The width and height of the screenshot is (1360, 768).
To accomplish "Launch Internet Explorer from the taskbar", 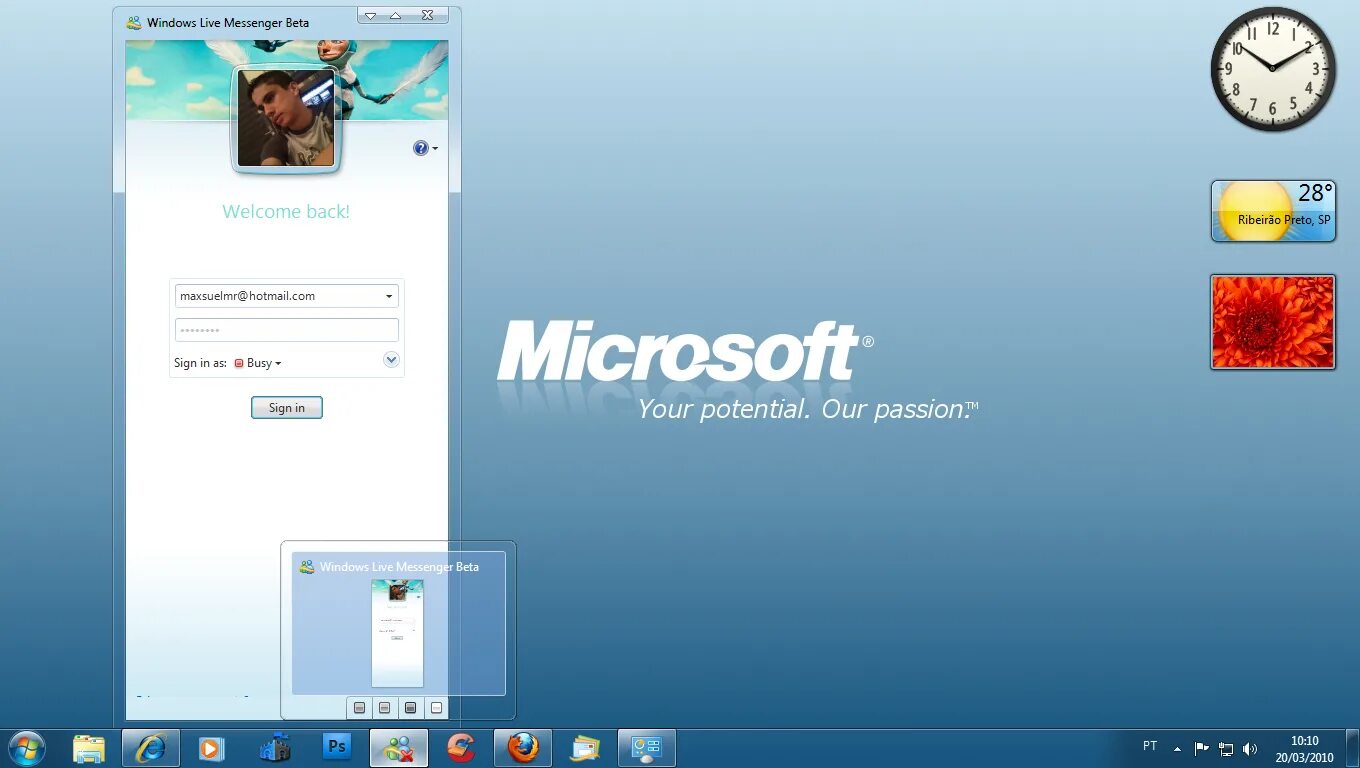I will 151,748.
